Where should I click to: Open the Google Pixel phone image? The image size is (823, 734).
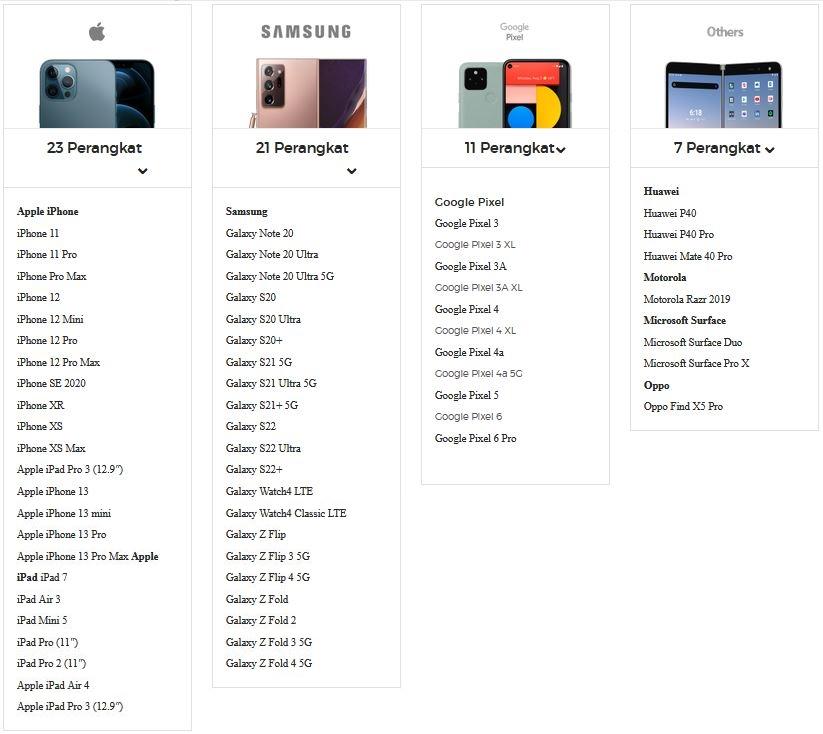coord(514,93)
